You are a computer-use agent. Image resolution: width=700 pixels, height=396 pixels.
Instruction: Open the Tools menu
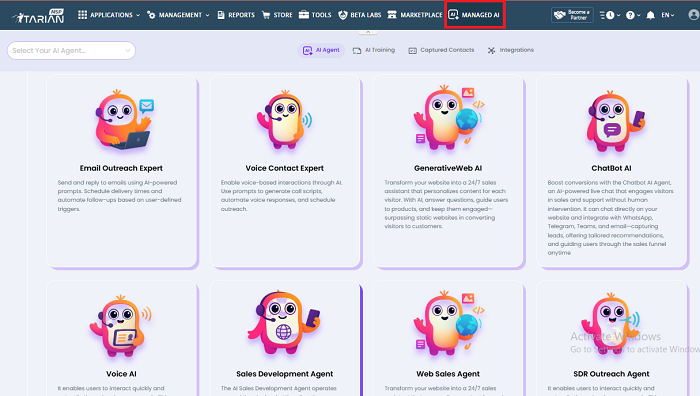point(315,15)
